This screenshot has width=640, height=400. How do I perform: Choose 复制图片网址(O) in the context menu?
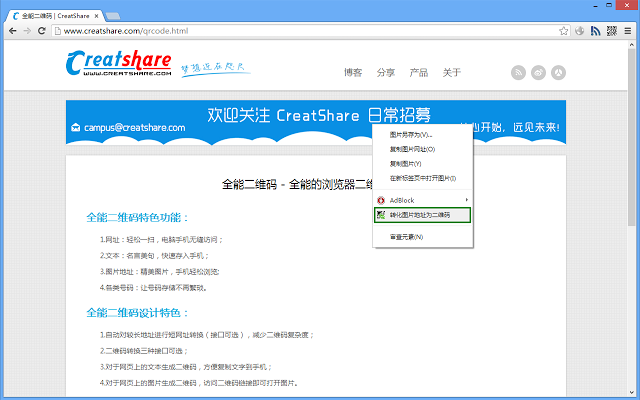[x=423, y=149]
